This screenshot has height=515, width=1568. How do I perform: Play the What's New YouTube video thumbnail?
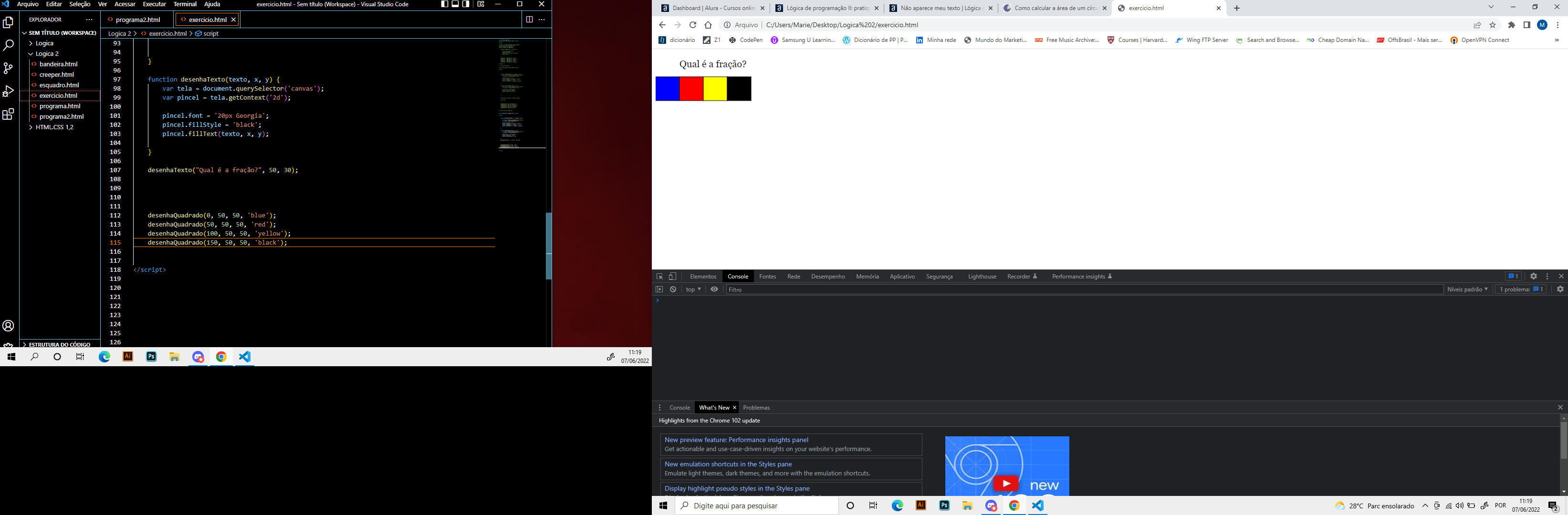(x=1006, y=484)
